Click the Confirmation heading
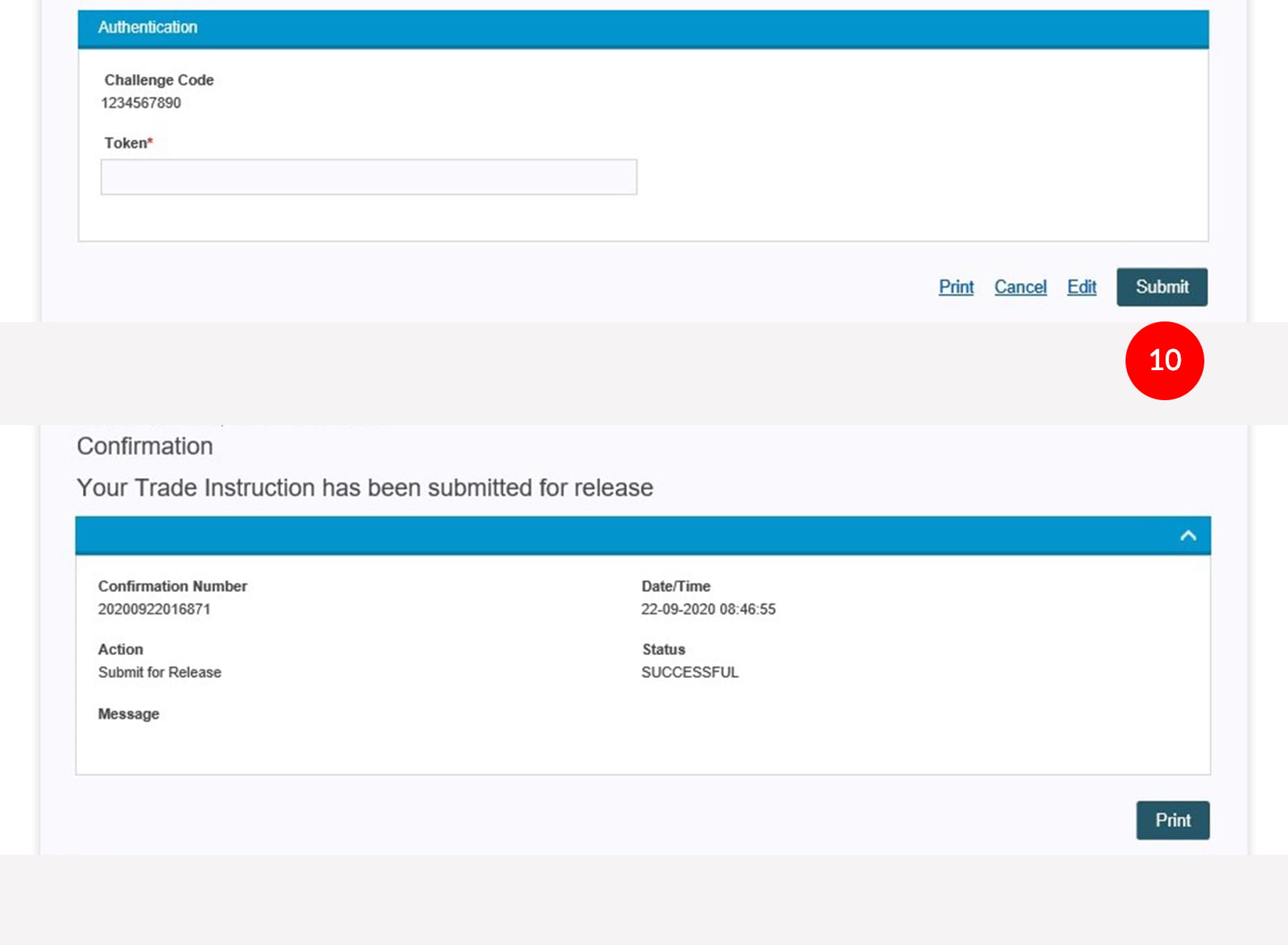Viewport: 1288px width, 945px height. pyautogui.click(x=145, y=446)
